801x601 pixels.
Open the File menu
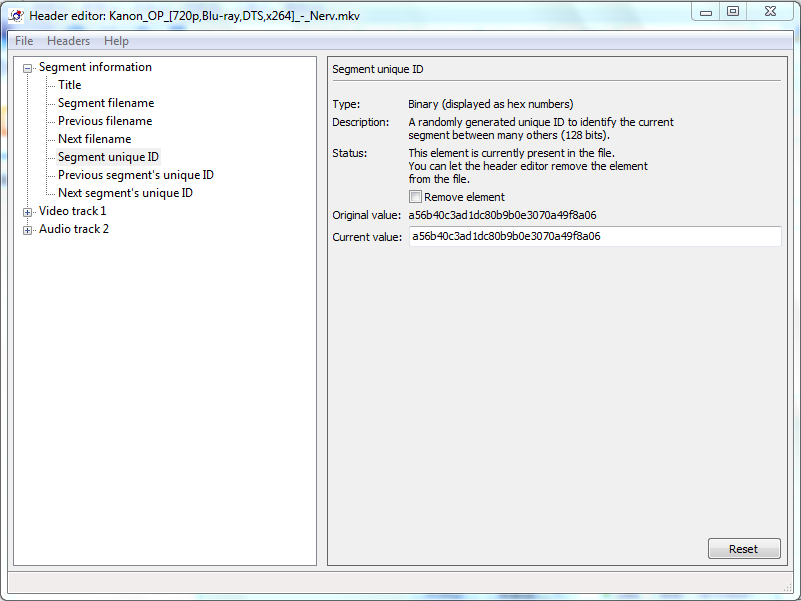[24, 41]
